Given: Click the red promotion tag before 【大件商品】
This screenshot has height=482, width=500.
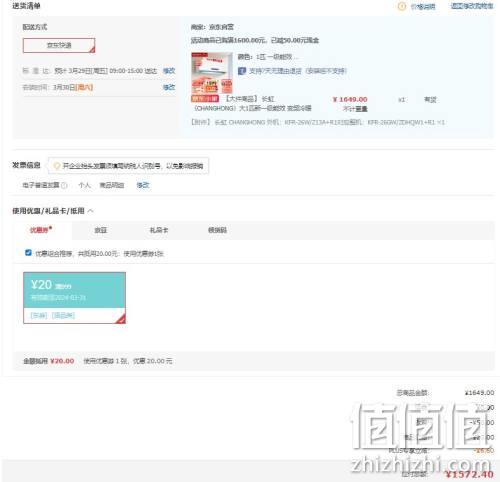Looking at the screenshot, I should tap(205, 99).
